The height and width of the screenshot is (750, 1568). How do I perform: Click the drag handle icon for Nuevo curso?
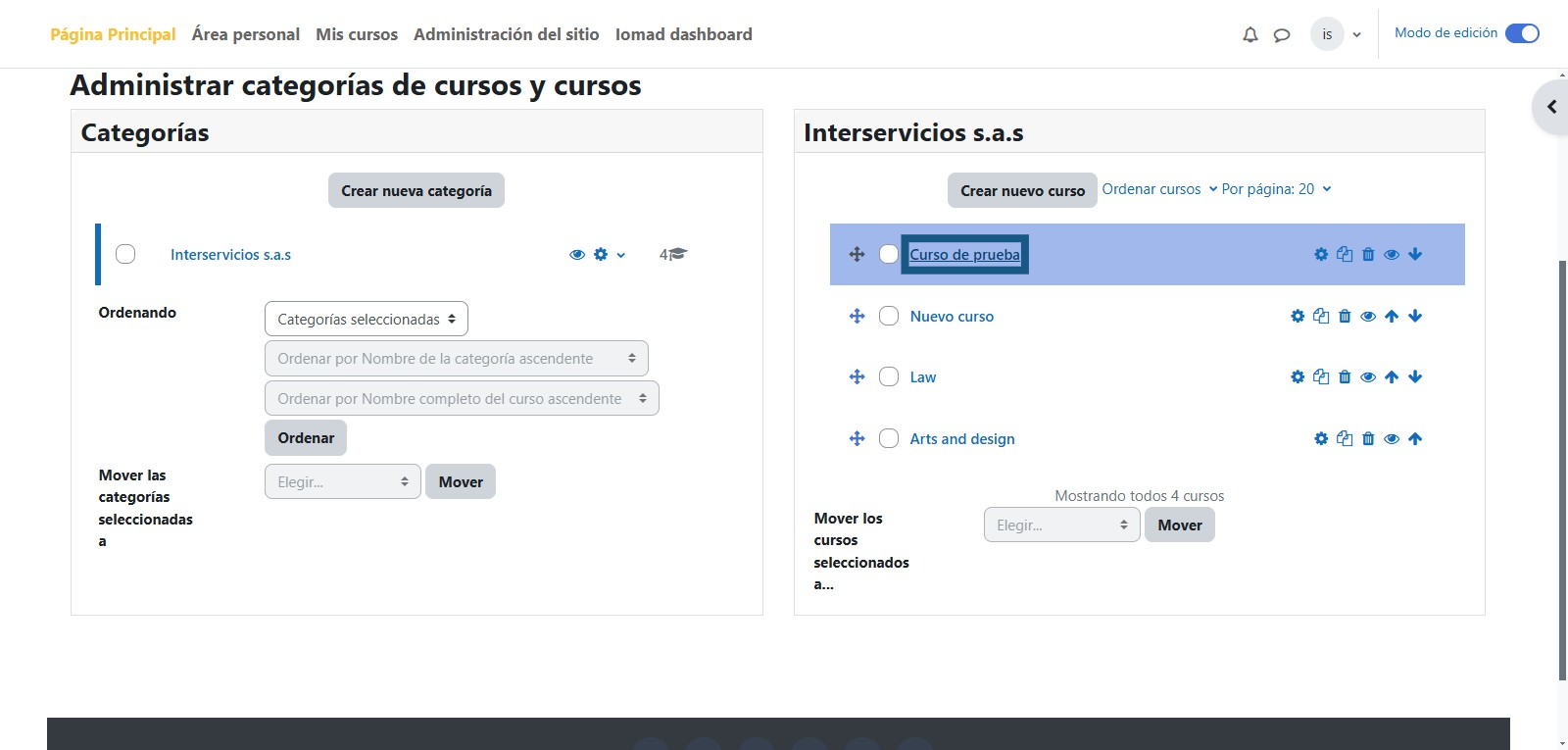857,317
